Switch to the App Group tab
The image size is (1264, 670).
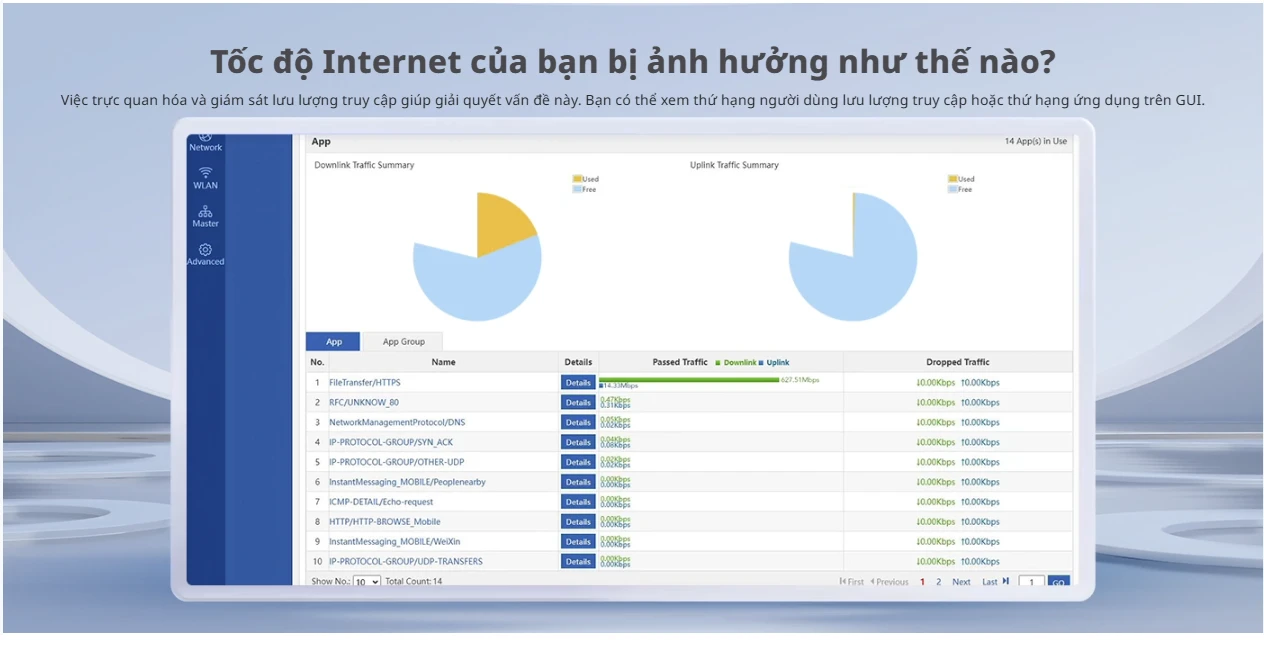(x=404, y=342)
